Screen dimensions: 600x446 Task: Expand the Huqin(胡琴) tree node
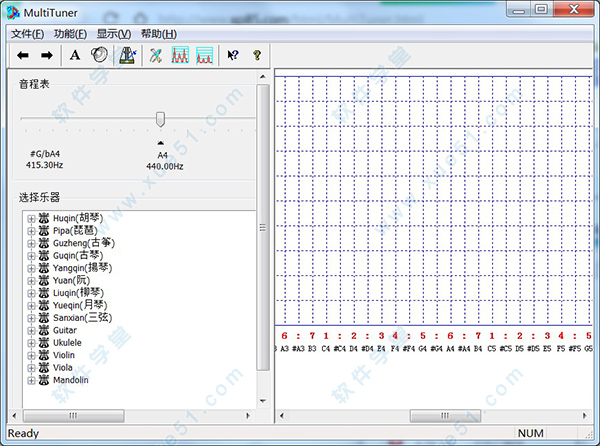[x=31, y=219]
